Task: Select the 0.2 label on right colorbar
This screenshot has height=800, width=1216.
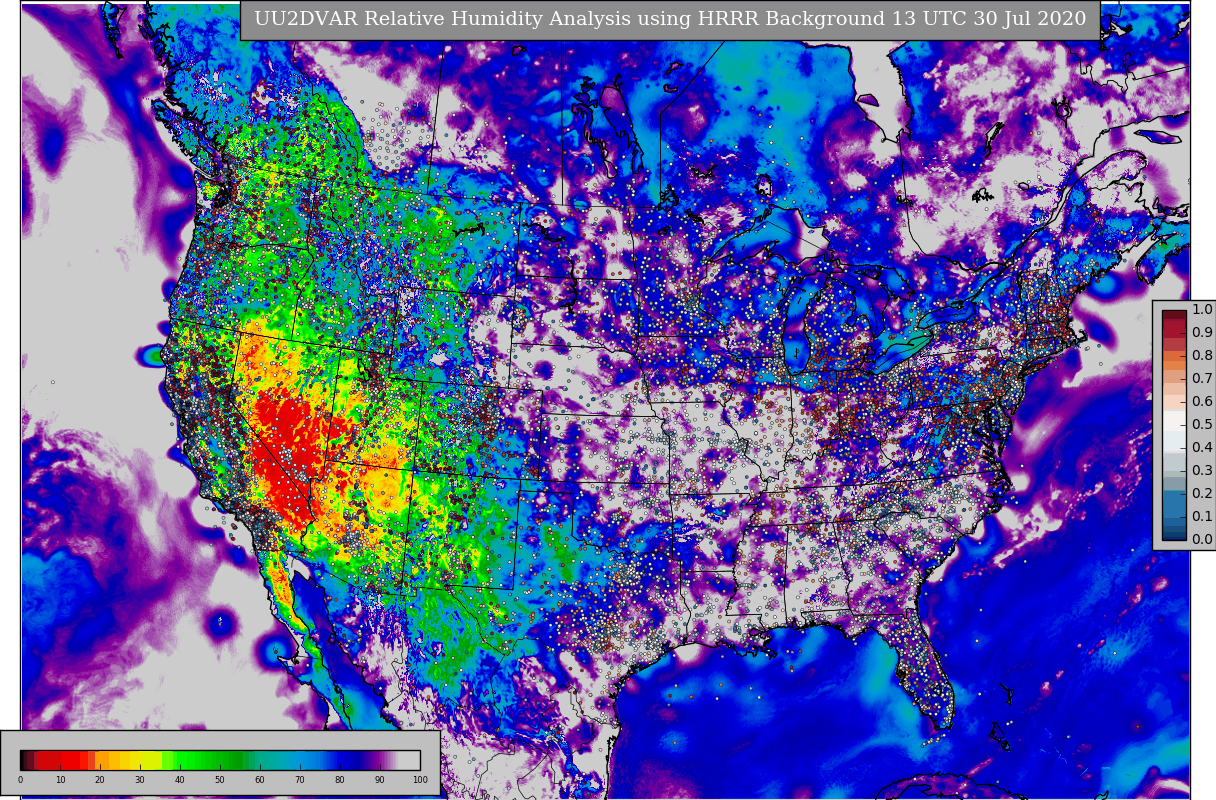Action: coord(1202,493)
